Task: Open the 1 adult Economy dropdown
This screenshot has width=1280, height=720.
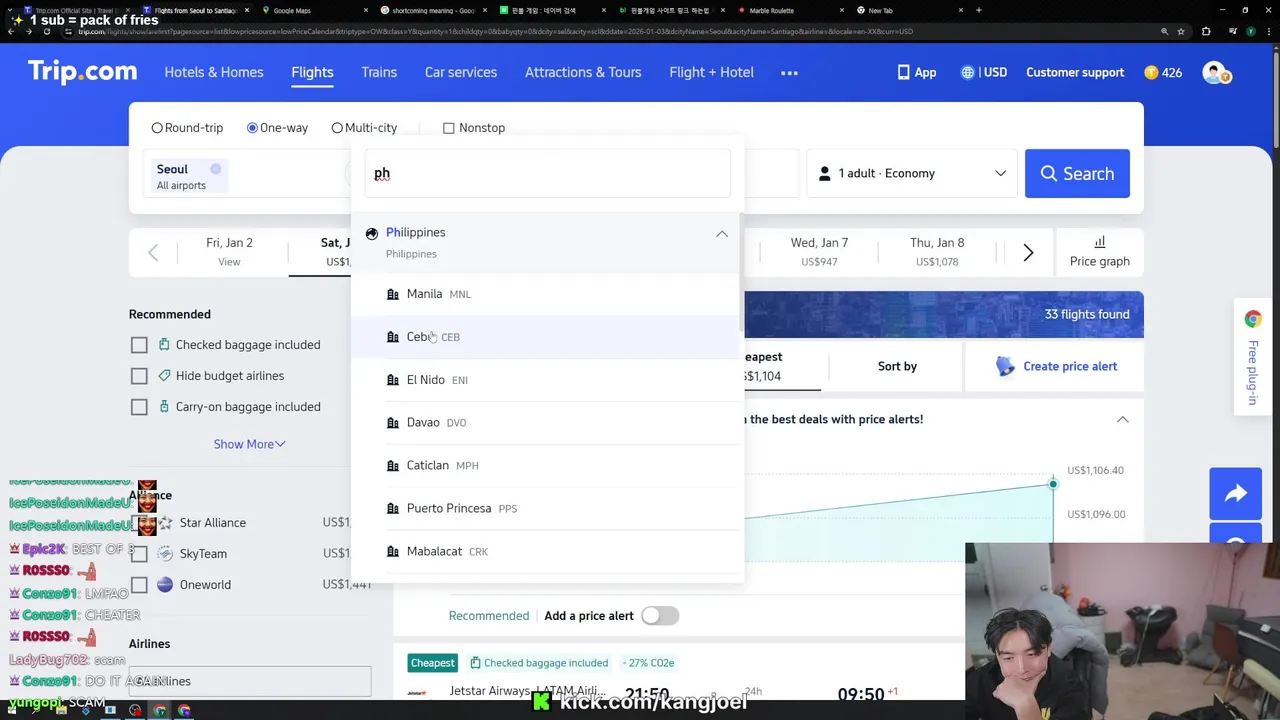Action: (912, 173)
